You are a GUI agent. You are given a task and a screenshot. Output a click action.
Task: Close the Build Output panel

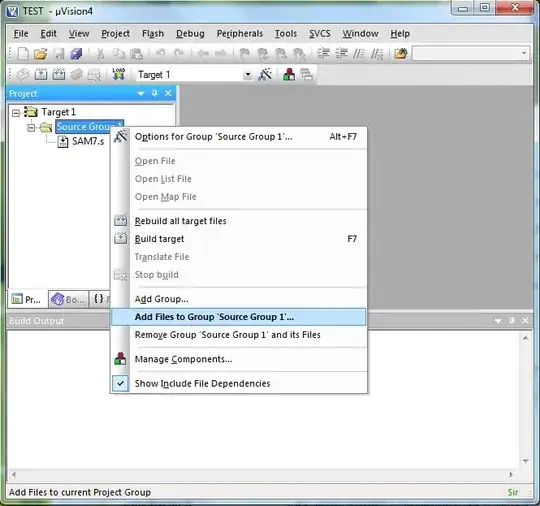pyautogui.click(x=525, y=321)
